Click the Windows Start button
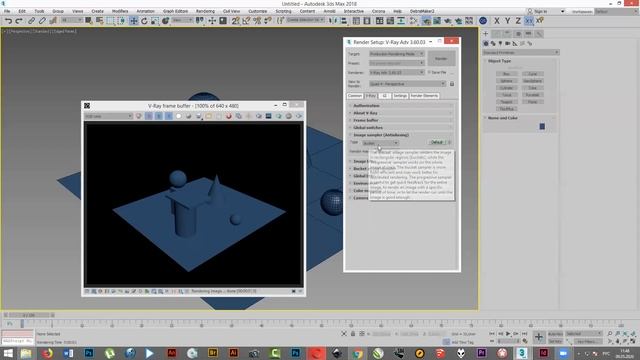Viewport: 640px width, 360px height. click(7, 353)
